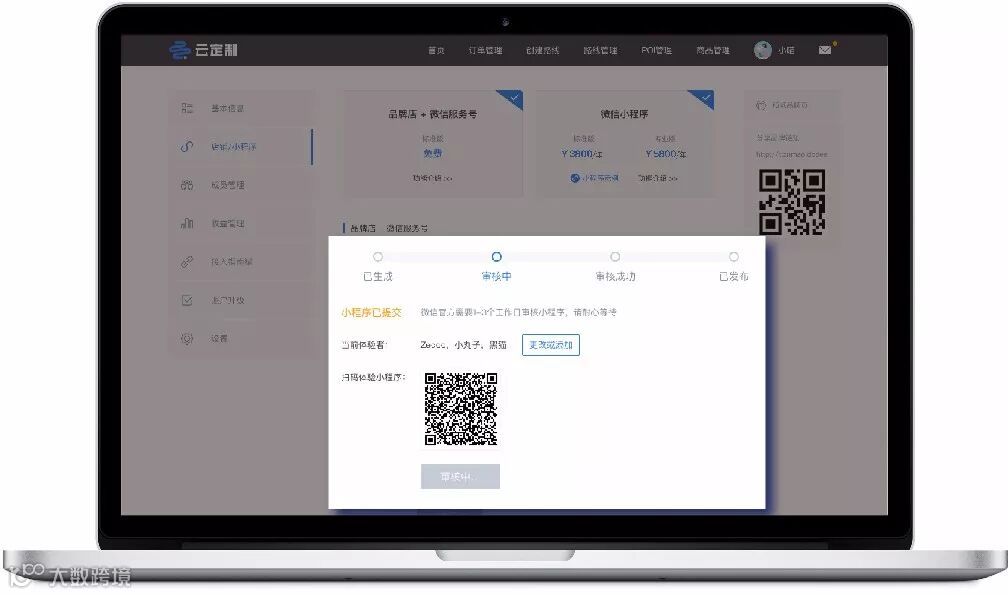Select the 已发布 step circle

pyautogui.click(x=734, y=256)
